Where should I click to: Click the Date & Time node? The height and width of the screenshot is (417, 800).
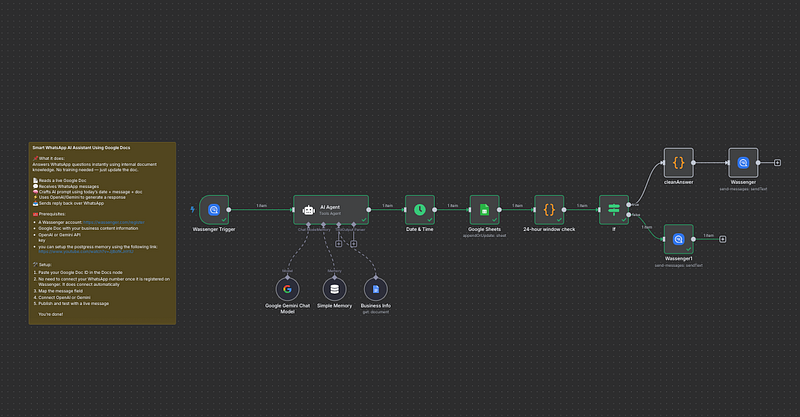click(420, 210)
